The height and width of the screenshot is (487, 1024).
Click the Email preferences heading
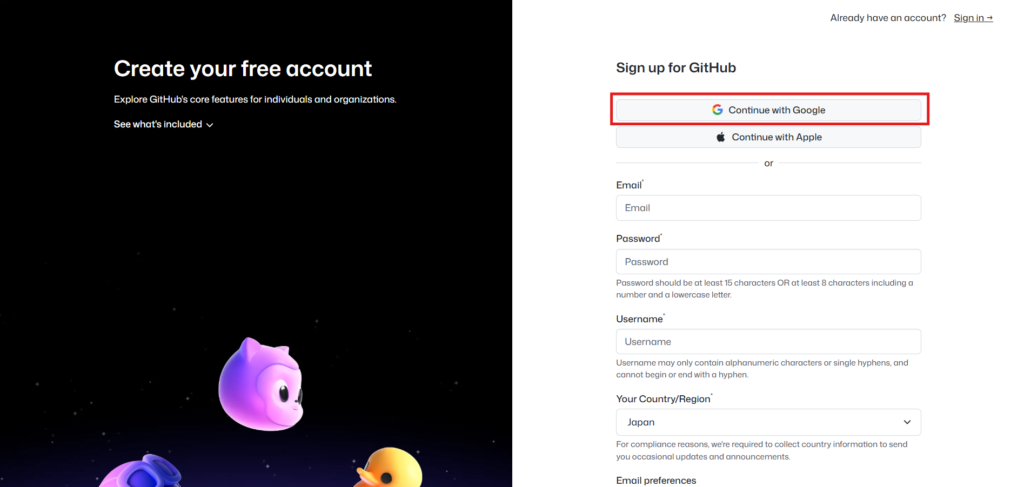point(656,480)
